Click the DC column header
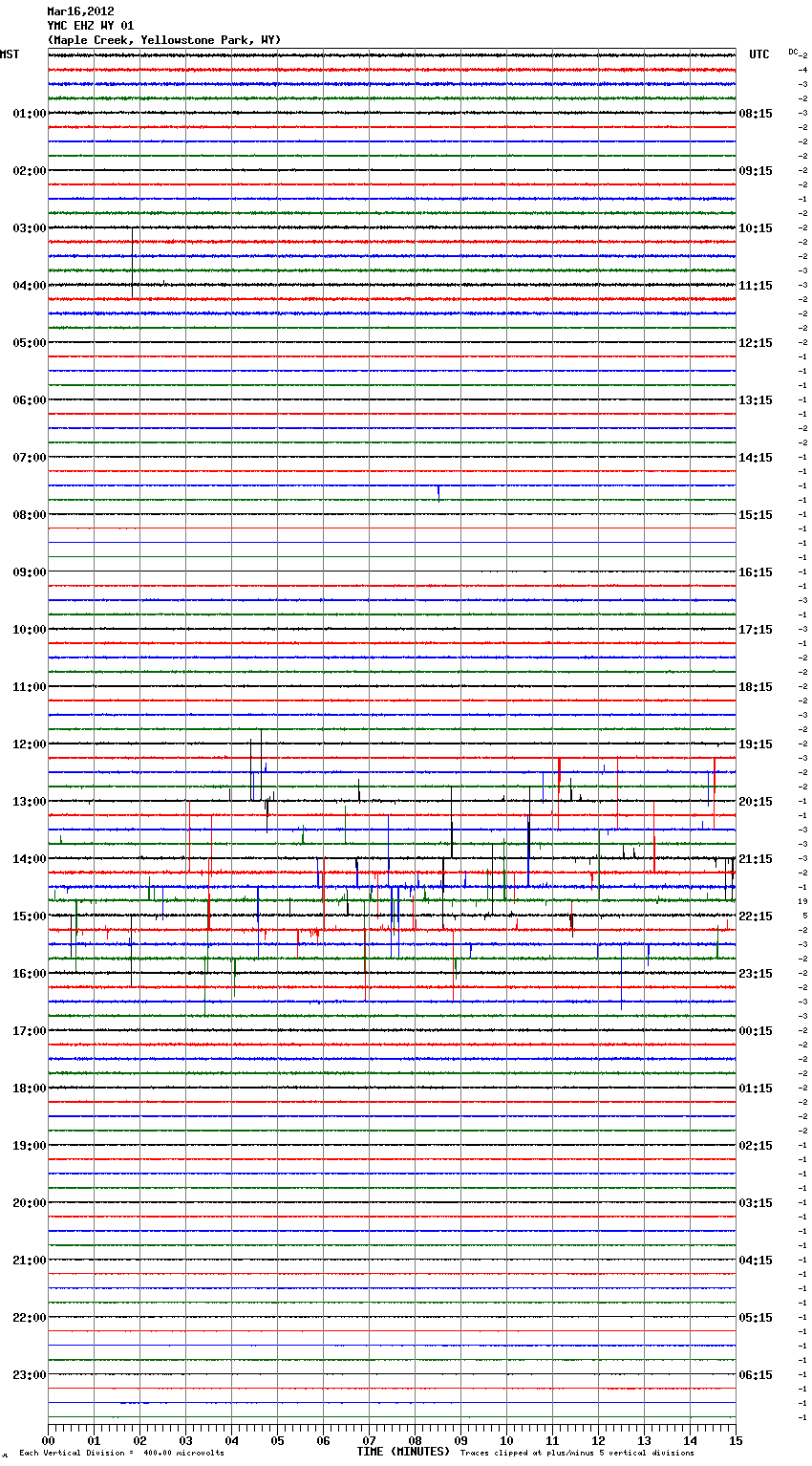 [794, 52]
